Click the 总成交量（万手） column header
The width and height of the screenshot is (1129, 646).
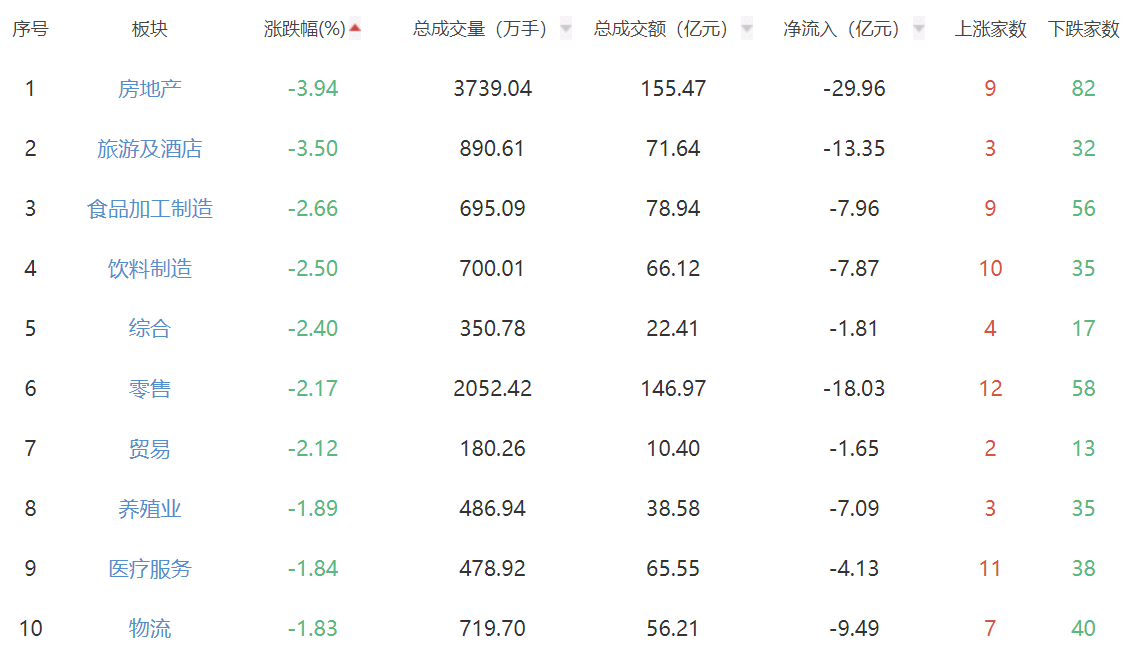[480, 29]
